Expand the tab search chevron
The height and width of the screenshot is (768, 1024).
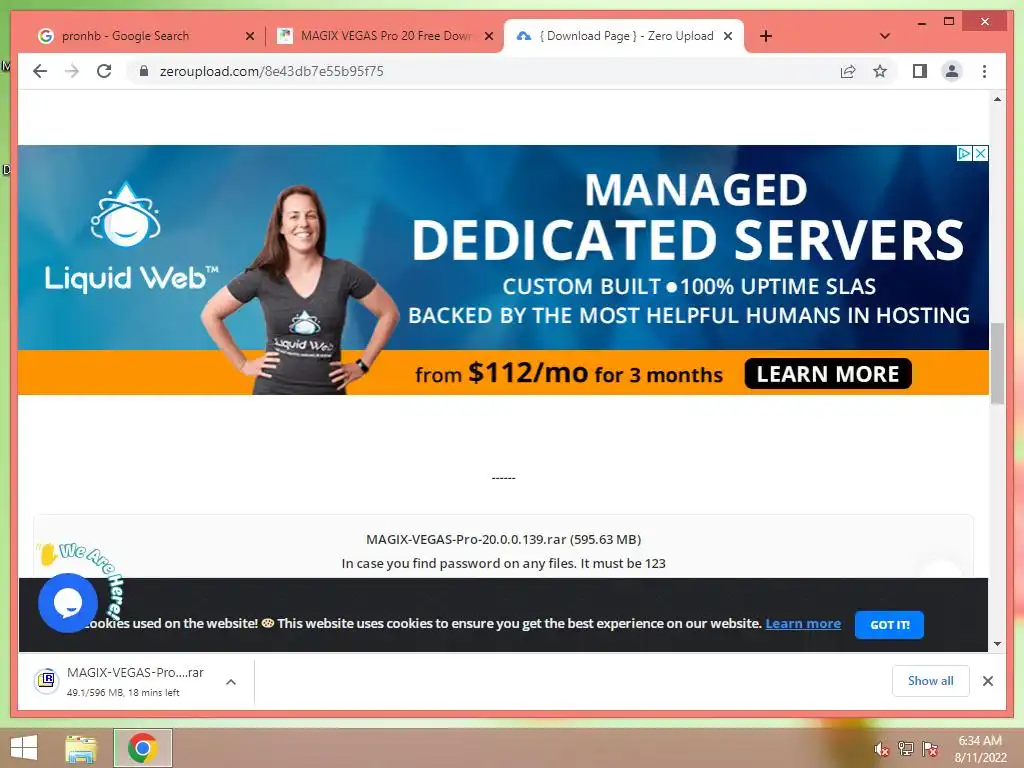click(885, 36)
